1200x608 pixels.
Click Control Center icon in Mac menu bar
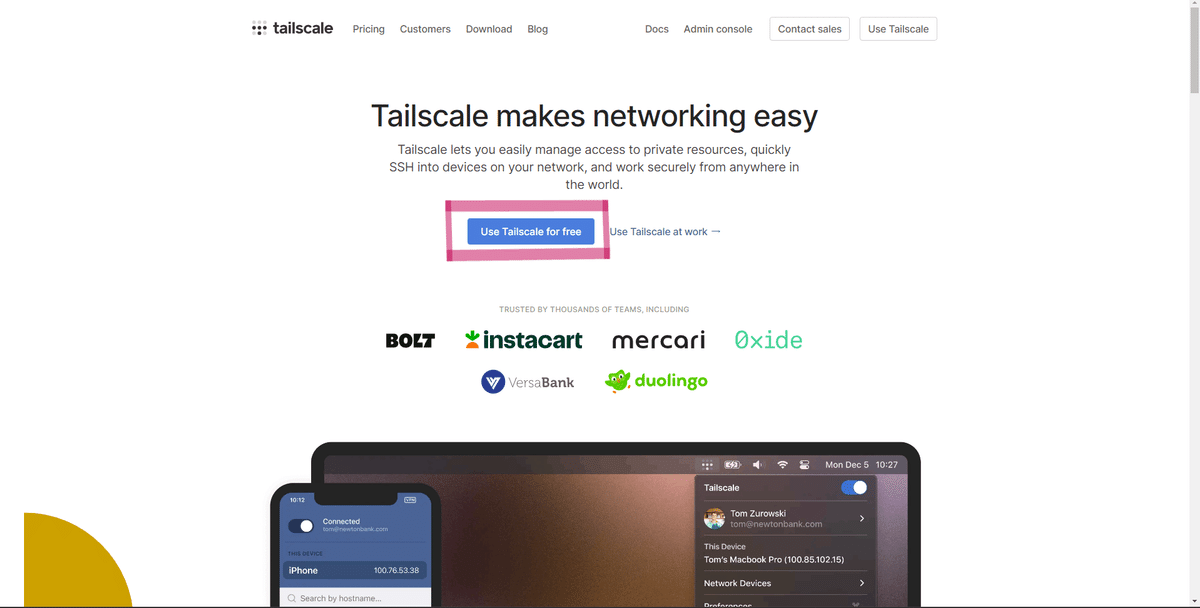point(804,464)
